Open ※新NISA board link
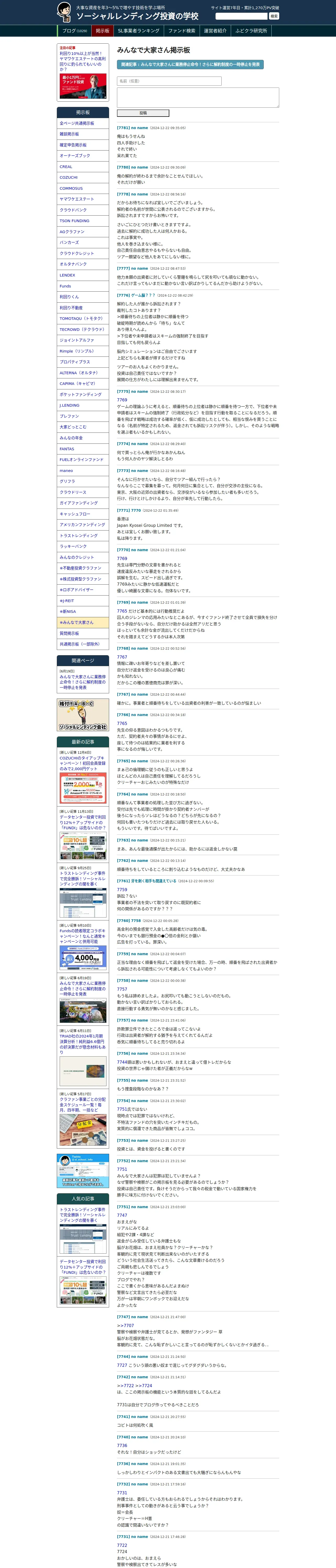This screenshot has width=336, height=1568. pos(83,612)
